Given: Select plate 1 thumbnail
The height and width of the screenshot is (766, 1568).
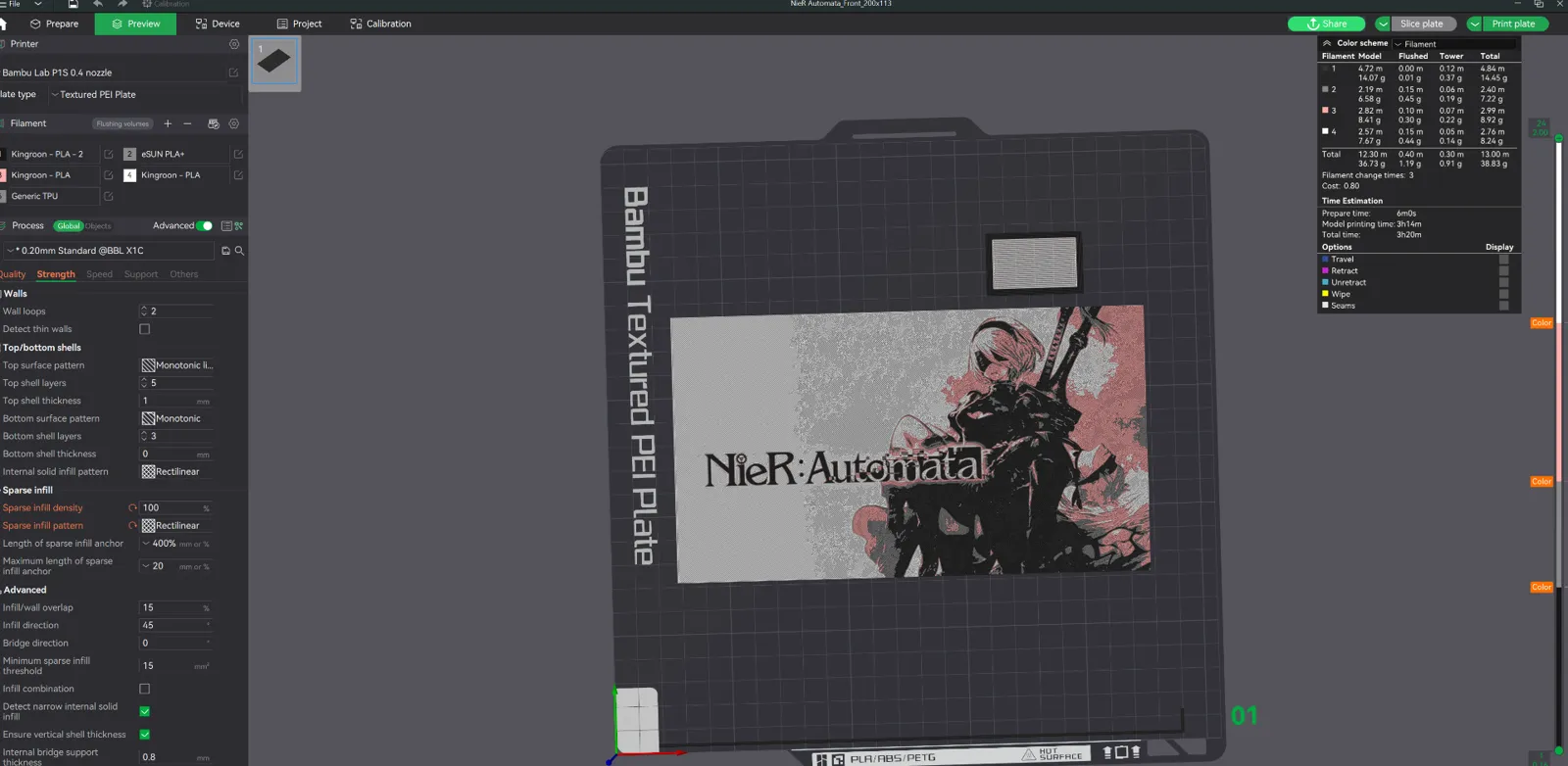Looking at the screenshot, I should click(x=273, y=61).
